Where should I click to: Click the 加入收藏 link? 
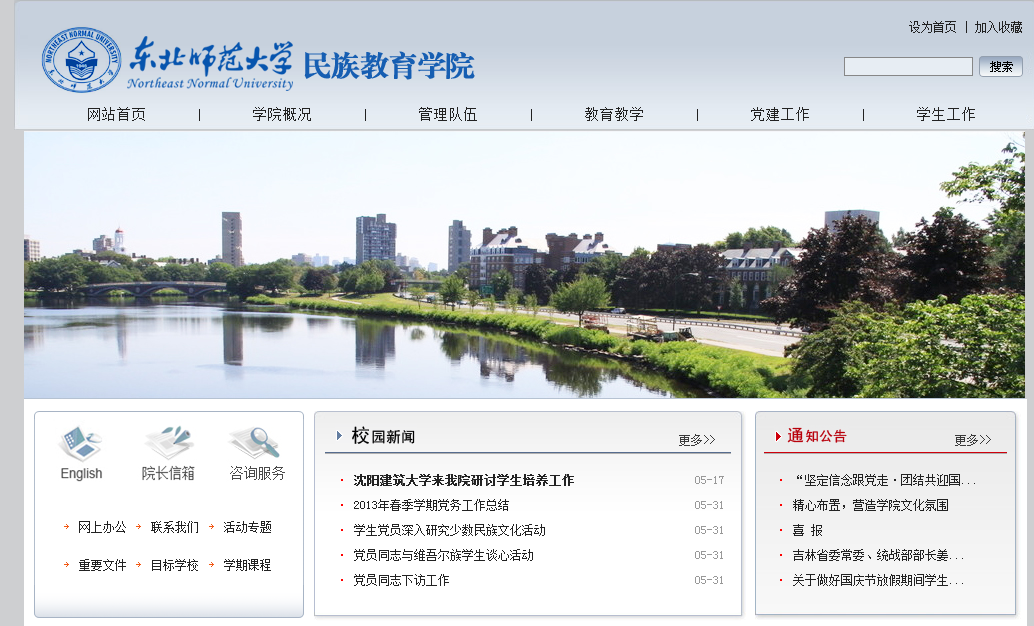click(998, 27)
